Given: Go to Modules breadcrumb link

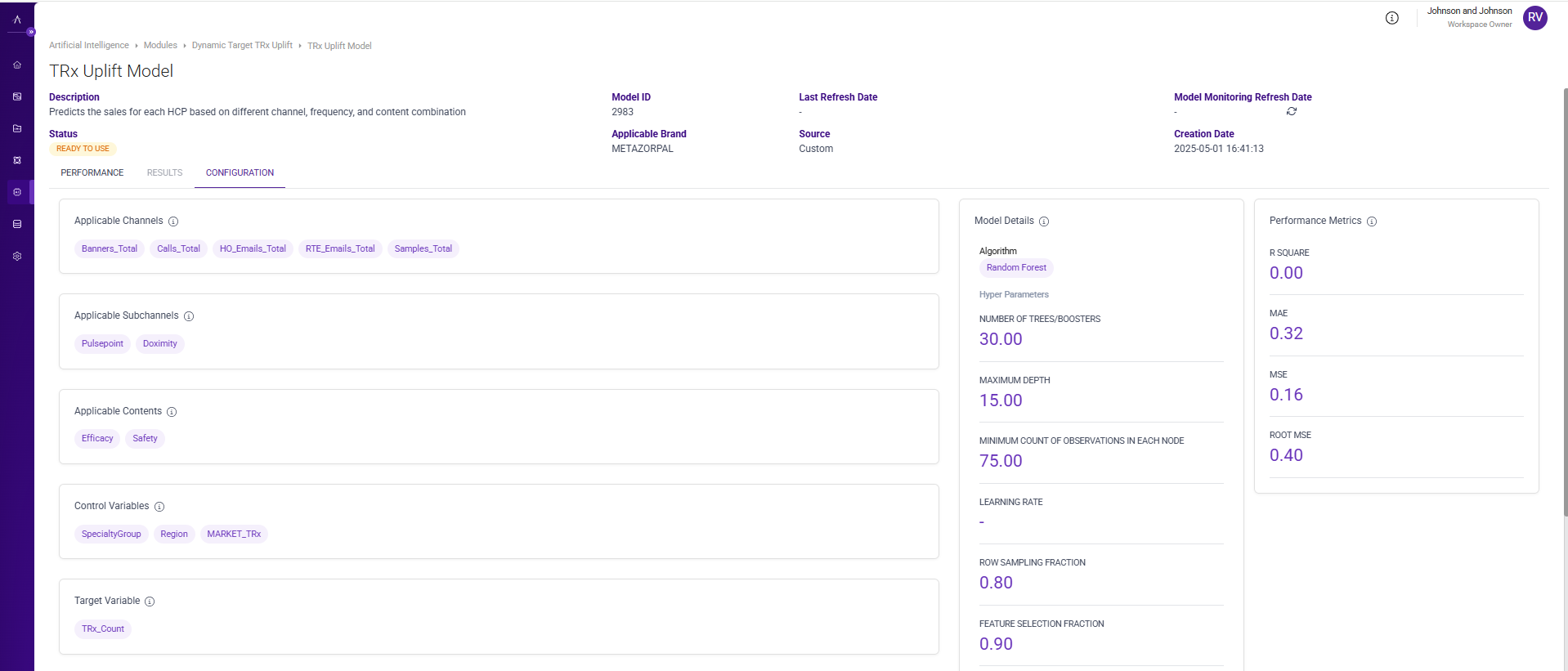Looking at the screenshot, I should coord(160,46).
